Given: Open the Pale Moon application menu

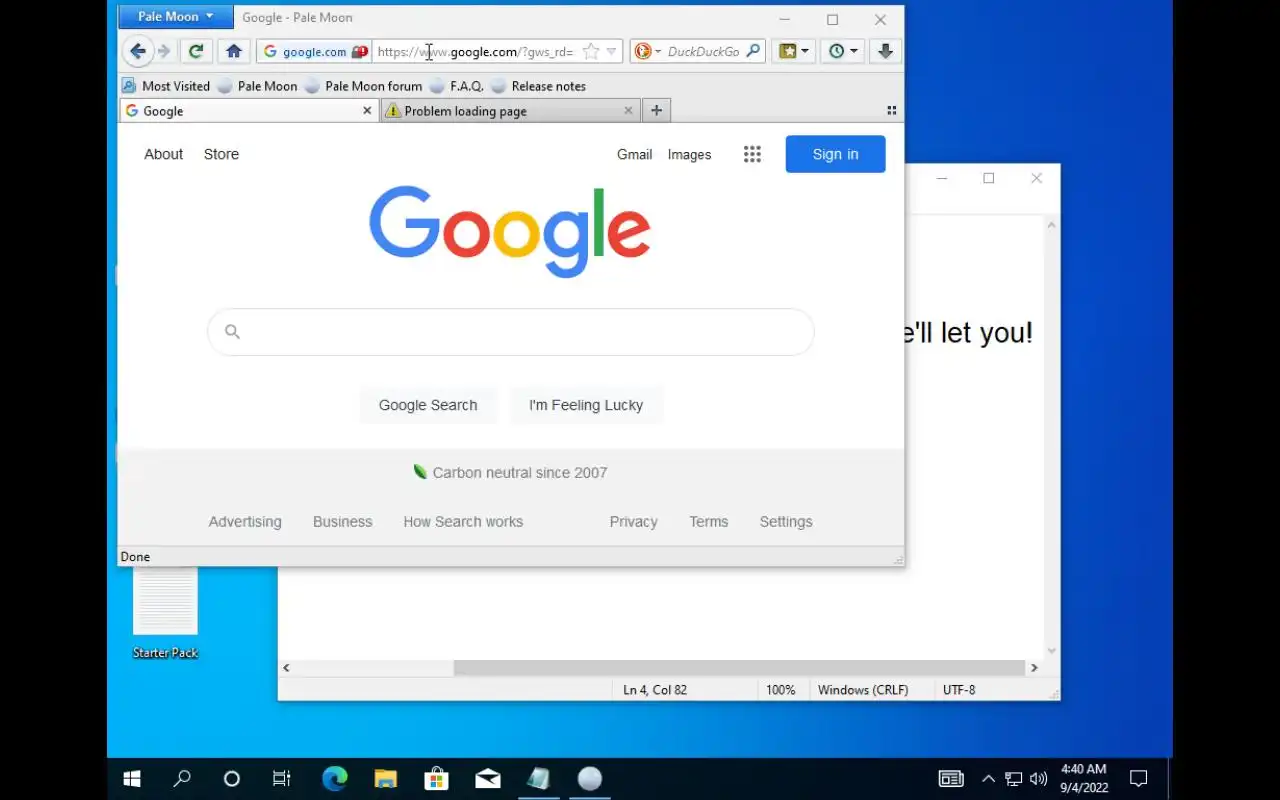Looking at the screenshot, I should [x=175, y=17].
